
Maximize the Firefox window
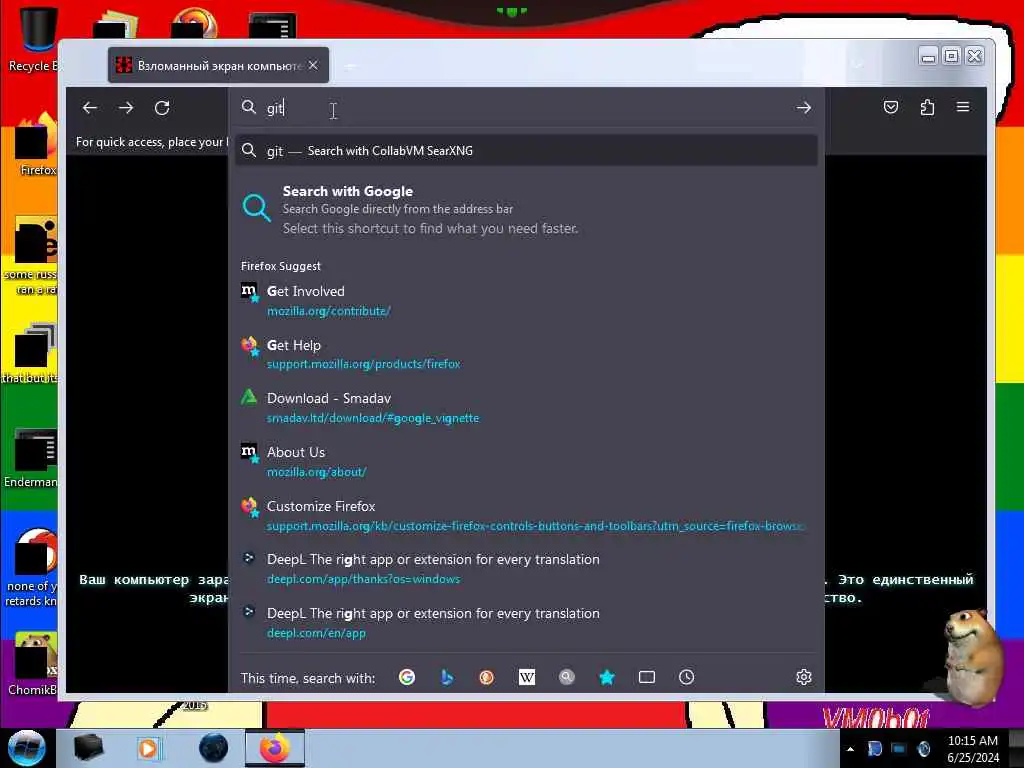(952, 56)
